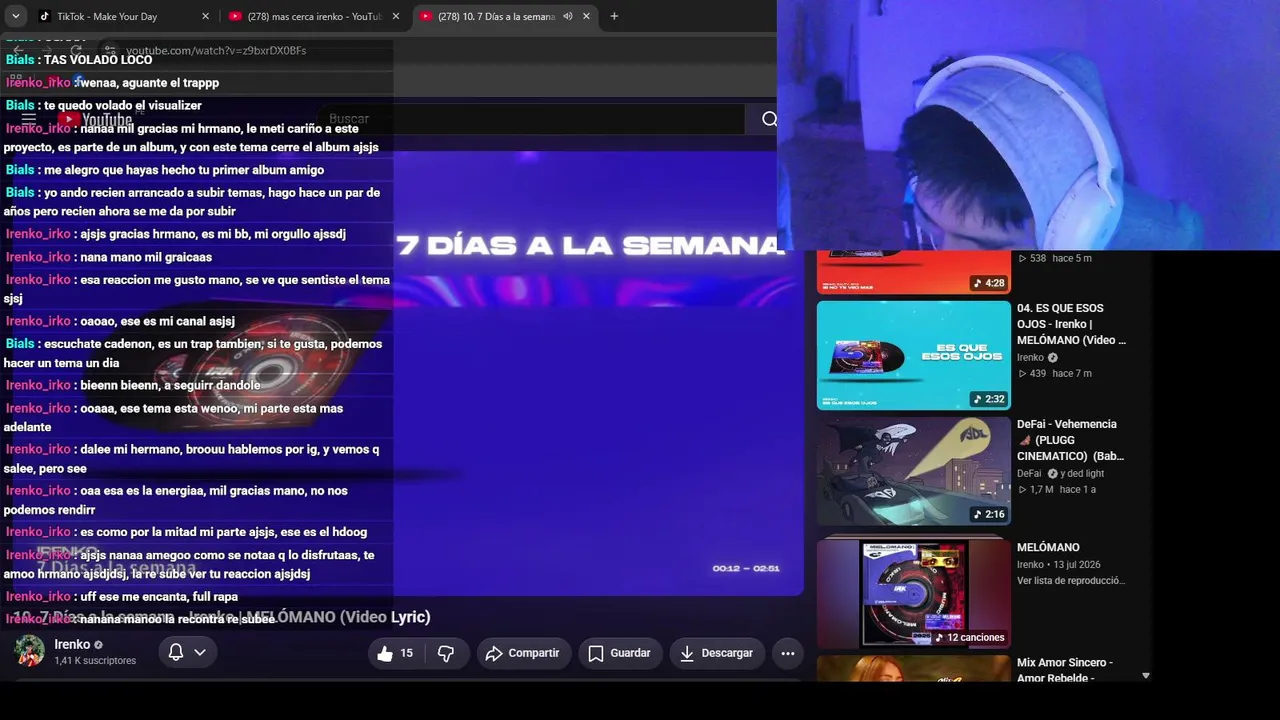Expand the notification options chevron

tap(200, 652)
